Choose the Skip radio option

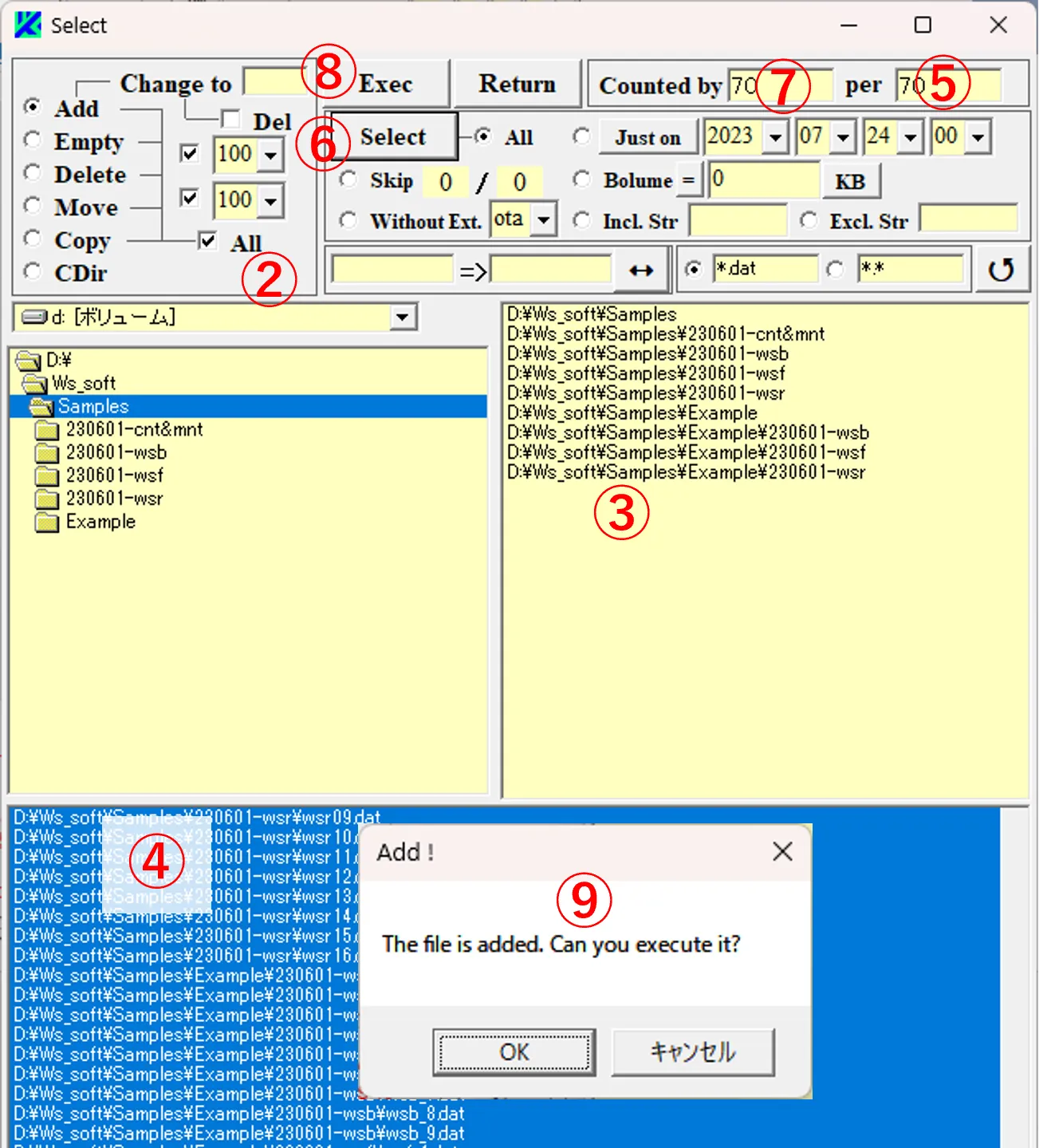click(x=348, y=179)
